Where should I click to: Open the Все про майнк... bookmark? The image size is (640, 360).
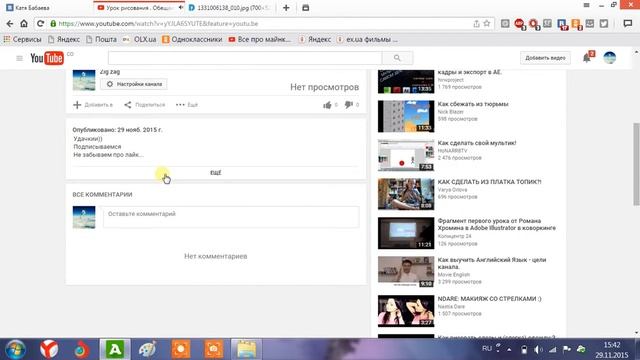pyautogui.click(x=260, y=40)
